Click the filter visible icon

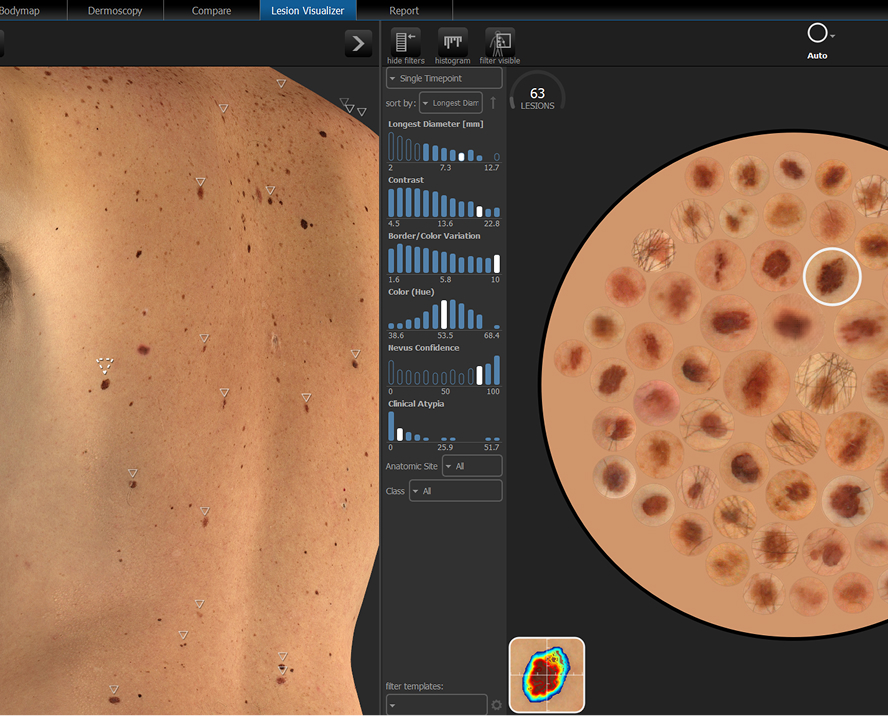499,43
